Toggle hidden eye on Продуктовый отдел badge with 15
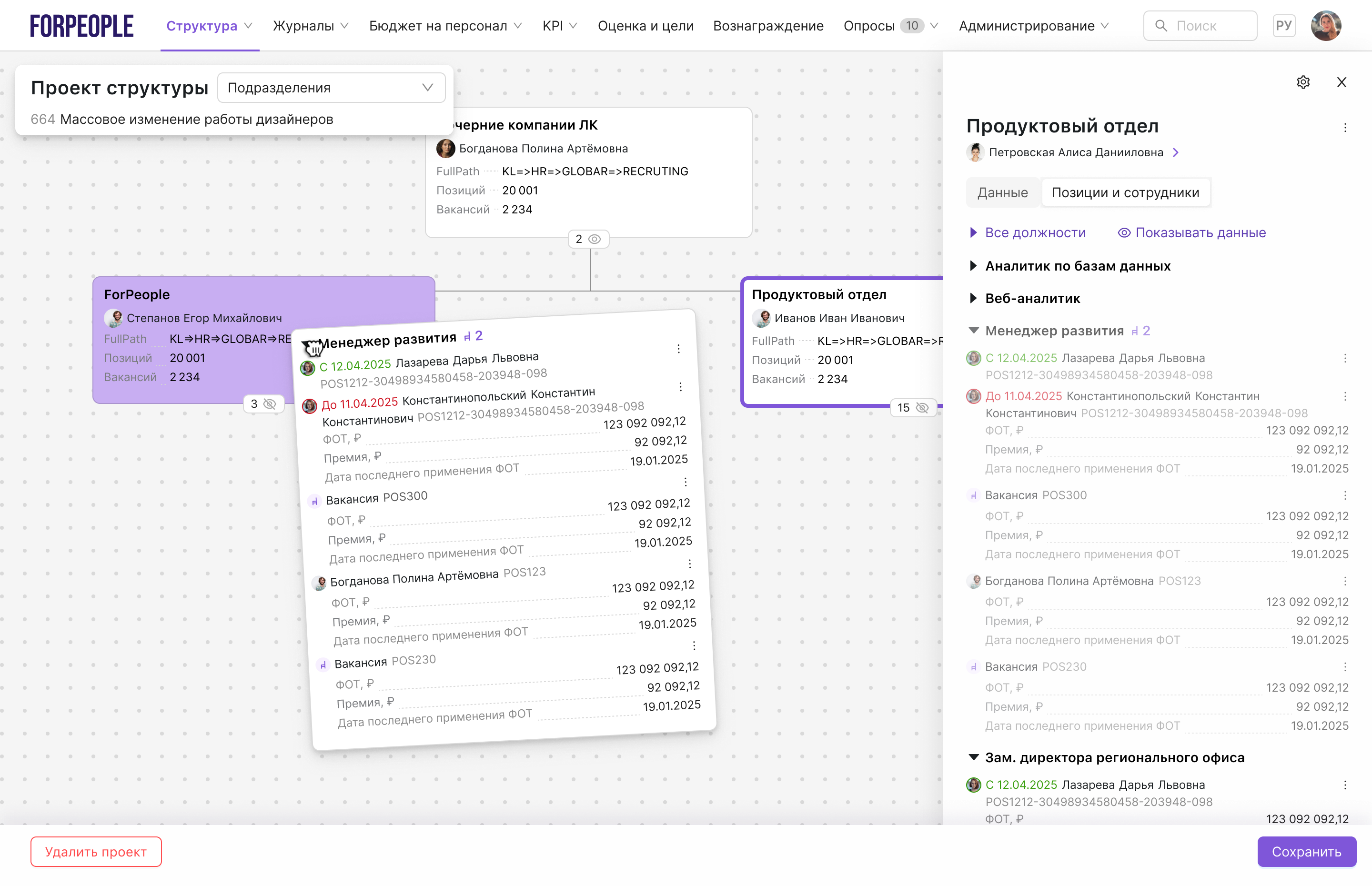The image size is (1372, 886). coord(922,408)
